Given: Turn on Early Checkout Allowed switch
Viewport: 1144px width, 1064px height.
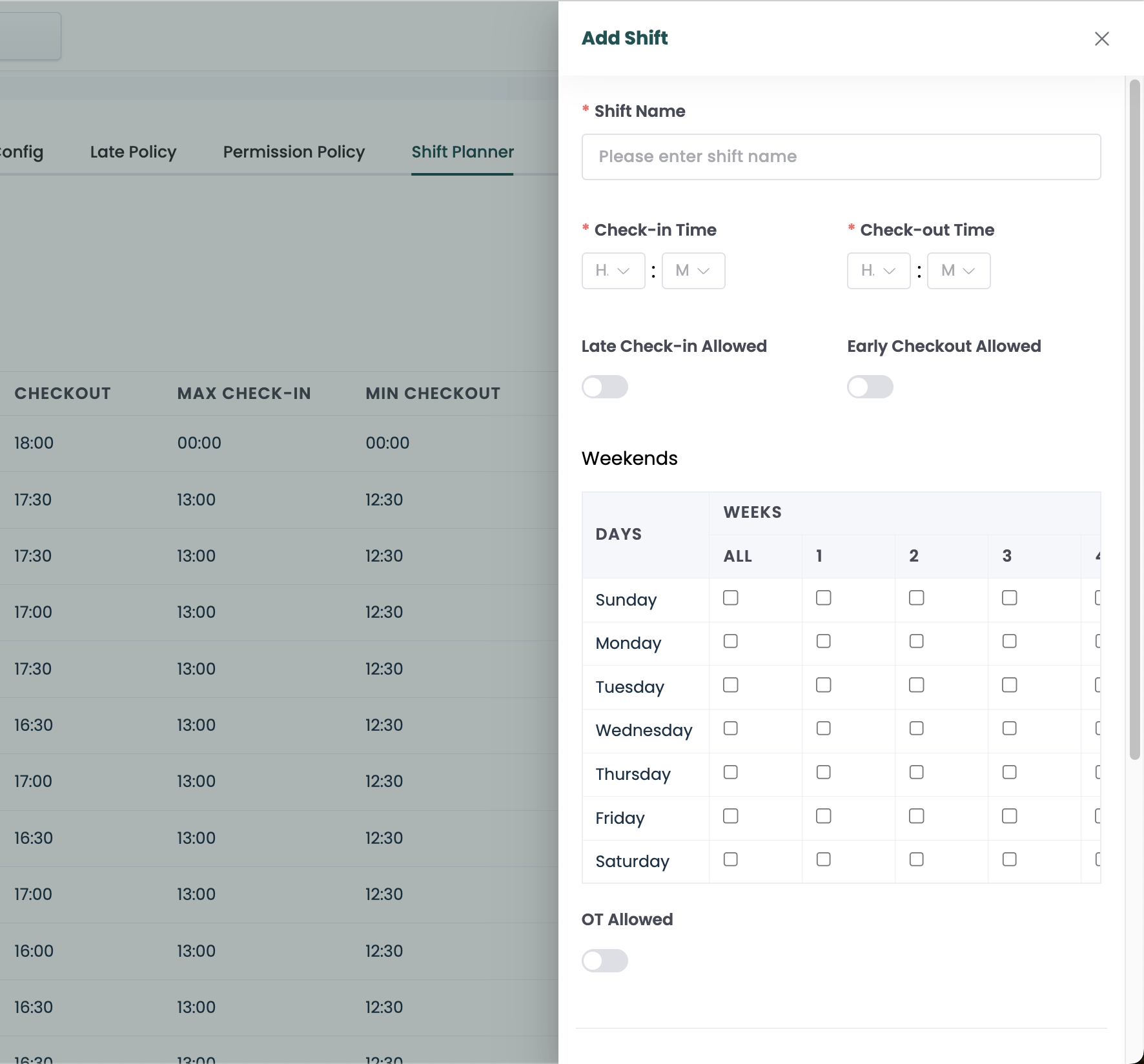Looking at the screenshot, I should click(x=870, y=387).
